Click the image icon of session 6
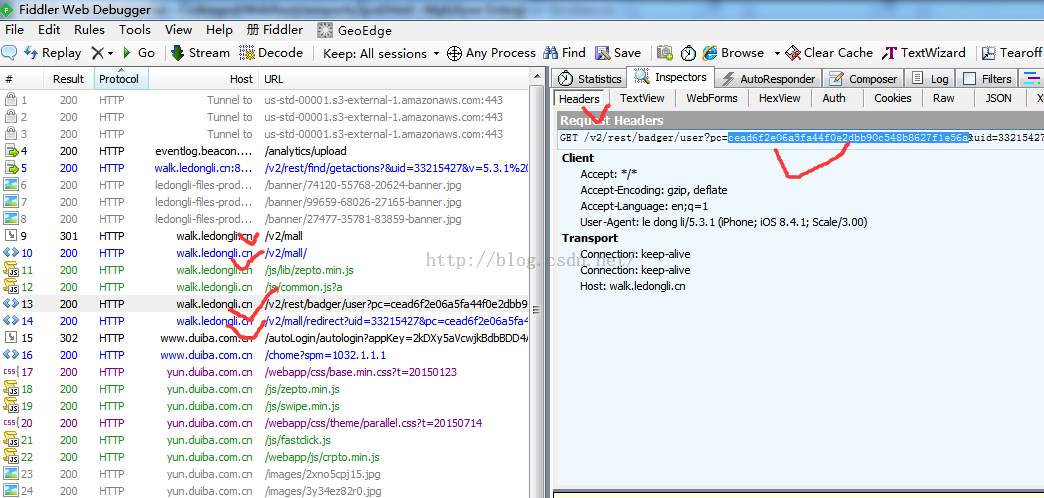 pos(11,185)
